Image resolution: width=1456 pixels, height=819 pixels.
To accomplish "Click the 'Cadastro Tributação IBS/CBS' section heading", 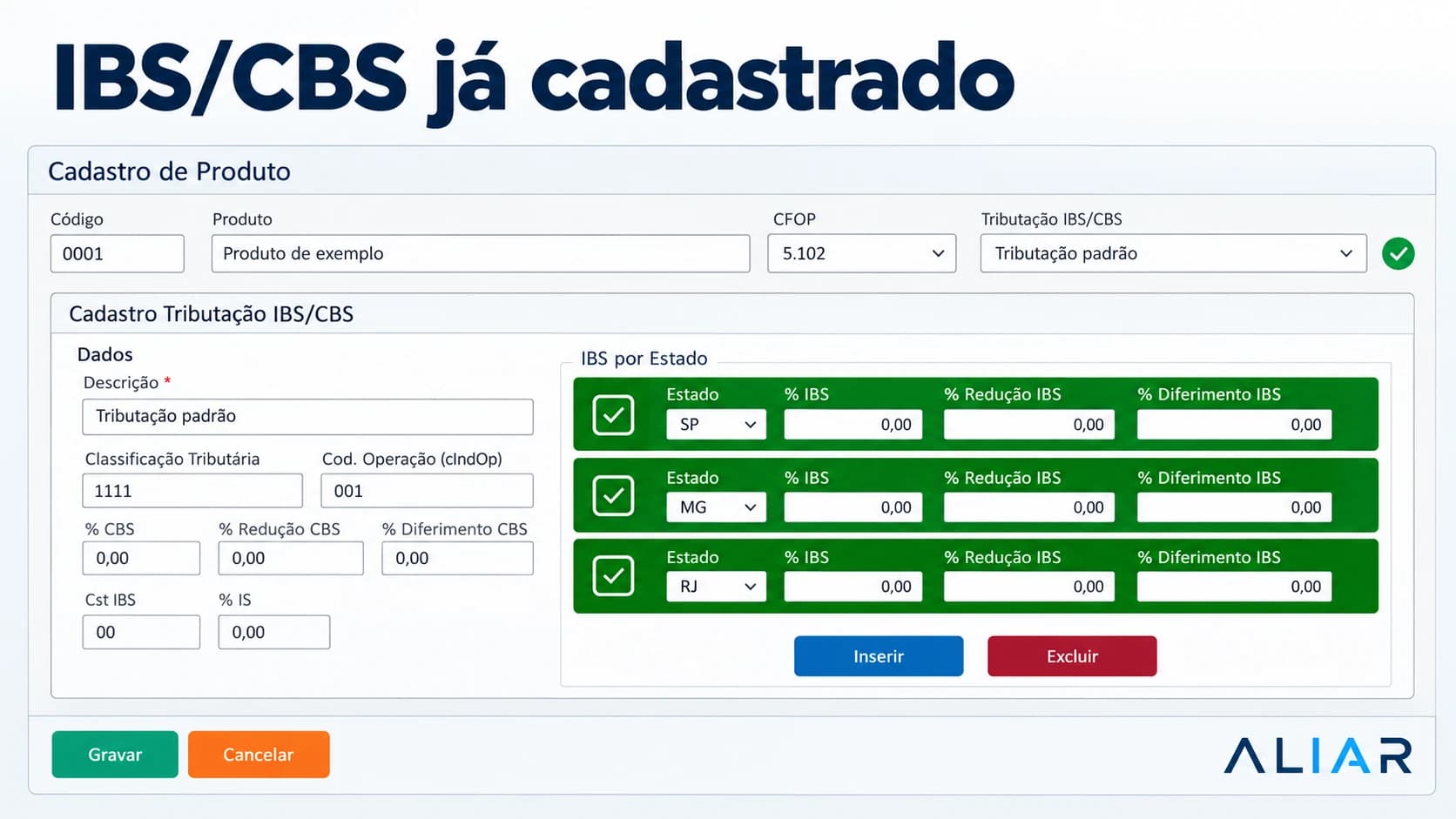I will click(x=211, y=314).
